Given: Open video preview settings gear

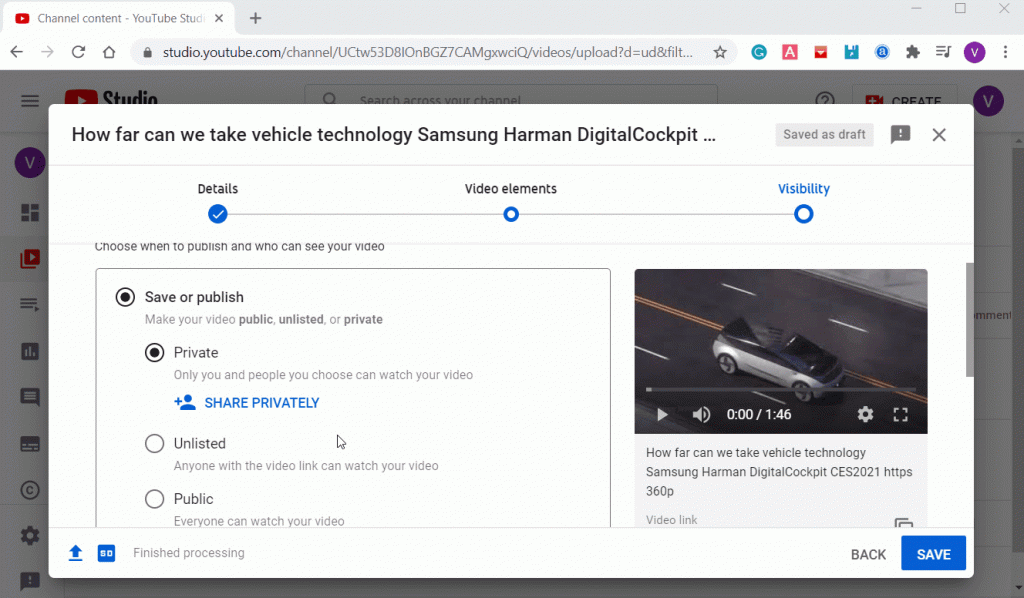Looking at the screenshot, I should click(865, 415).
